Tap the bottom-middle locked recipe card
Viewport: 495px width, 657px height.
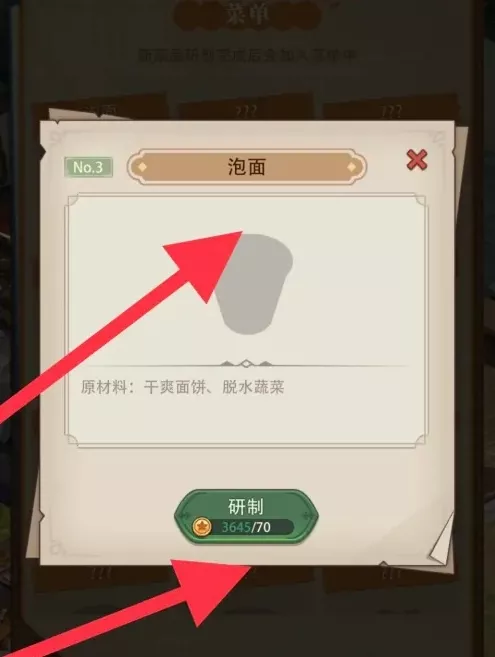[x=246, y=578]
